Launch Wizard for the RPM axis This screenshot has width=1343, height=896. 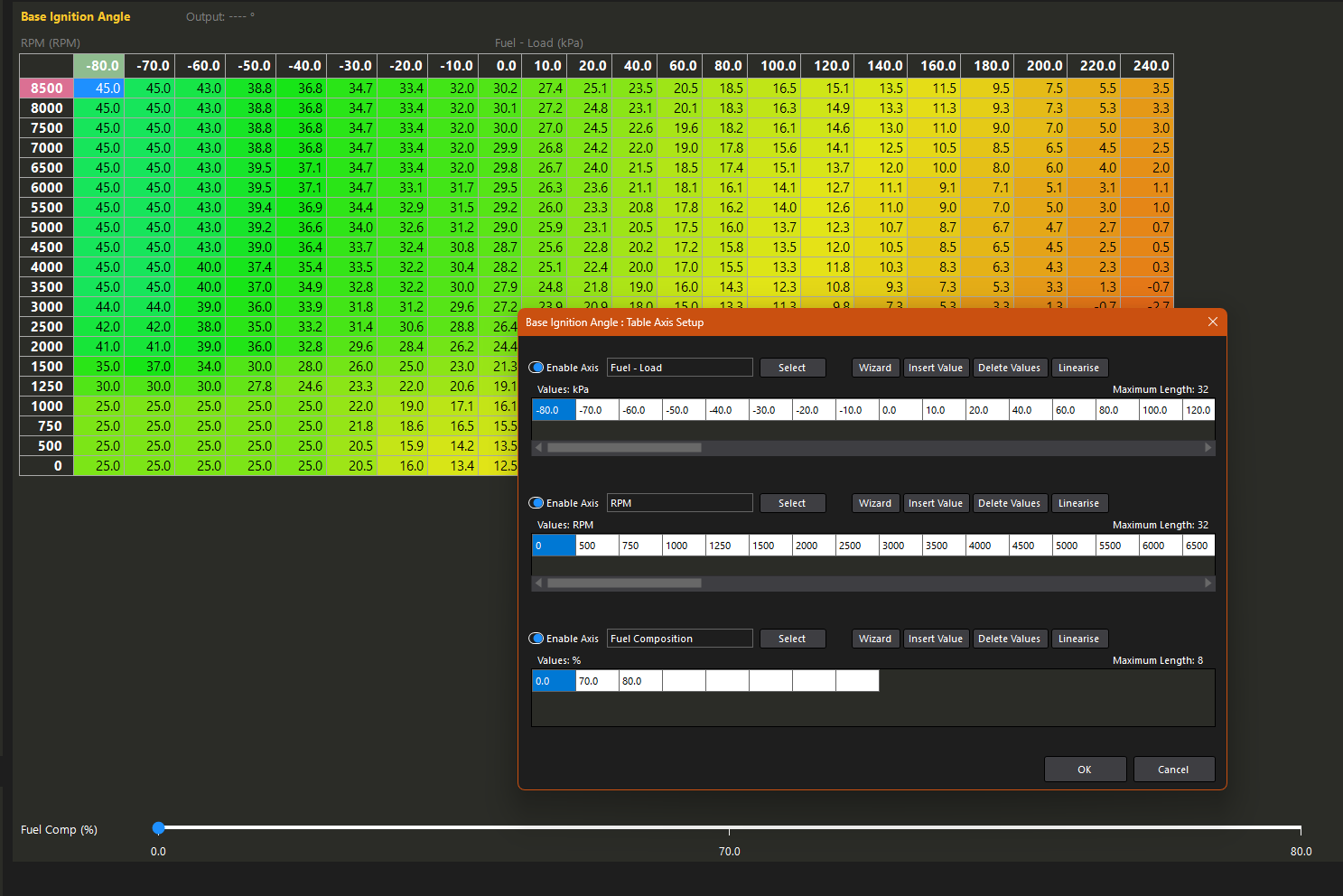pyautogui.click(x=874, y=503)
